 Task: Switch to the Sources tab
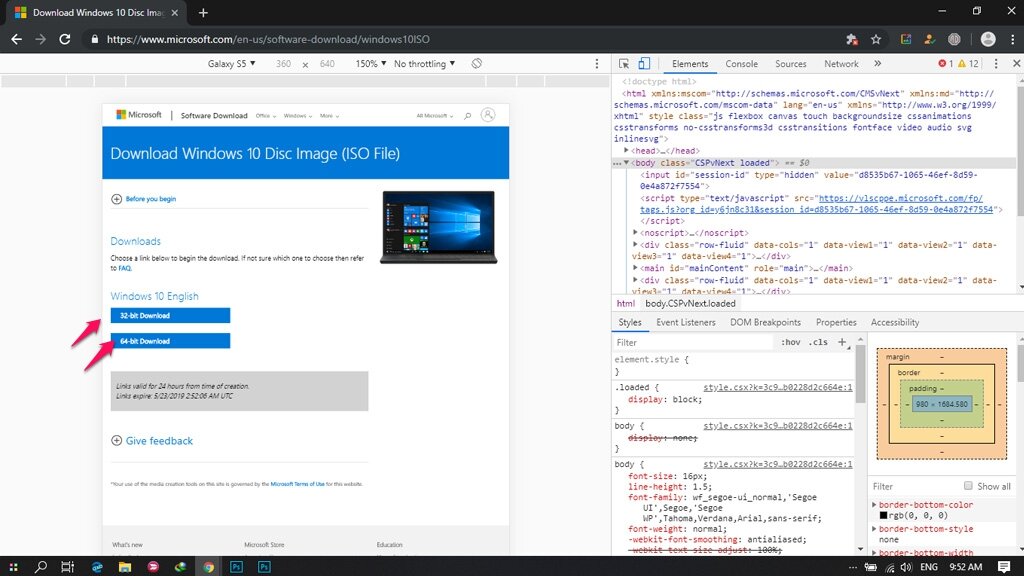coord(790,63)
